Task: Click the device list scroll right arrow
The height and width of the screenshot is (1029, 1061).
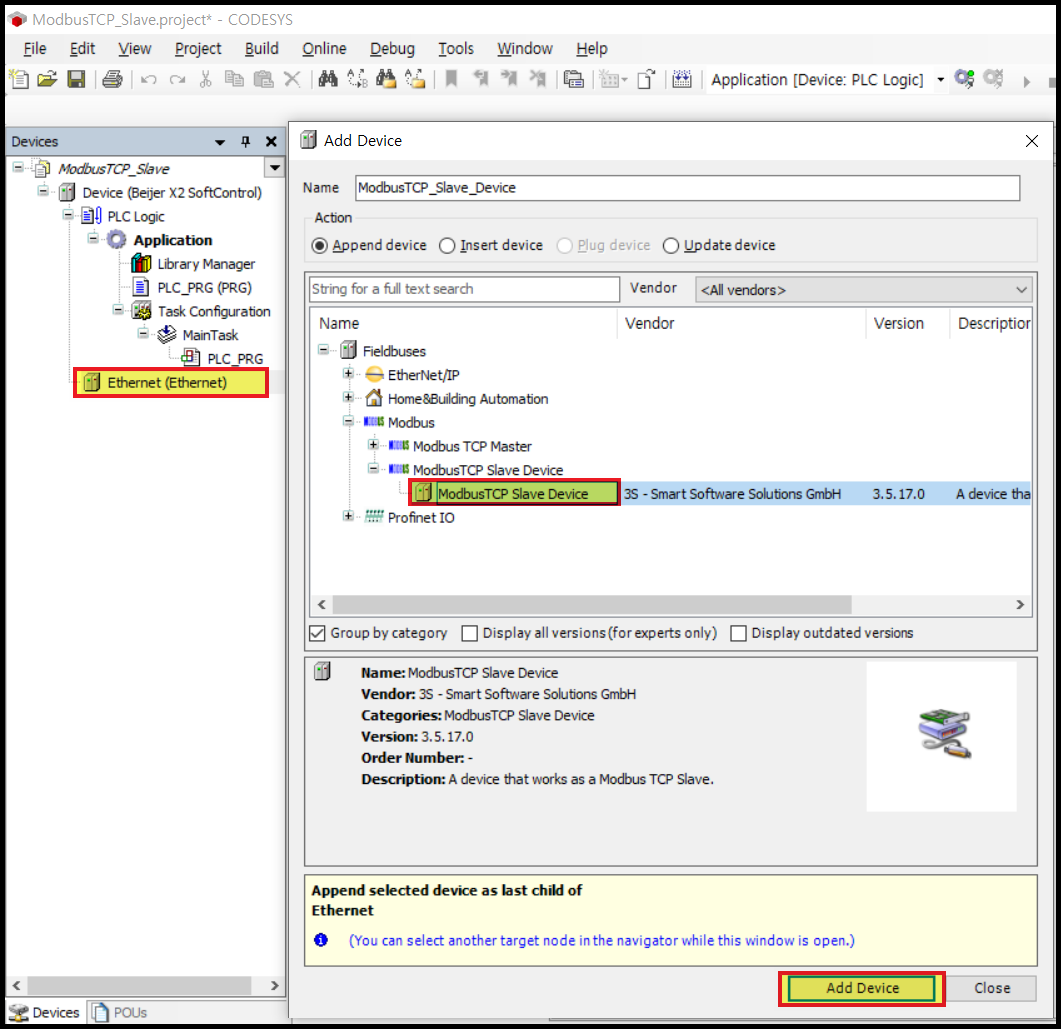Action: tap(1020, 604)
